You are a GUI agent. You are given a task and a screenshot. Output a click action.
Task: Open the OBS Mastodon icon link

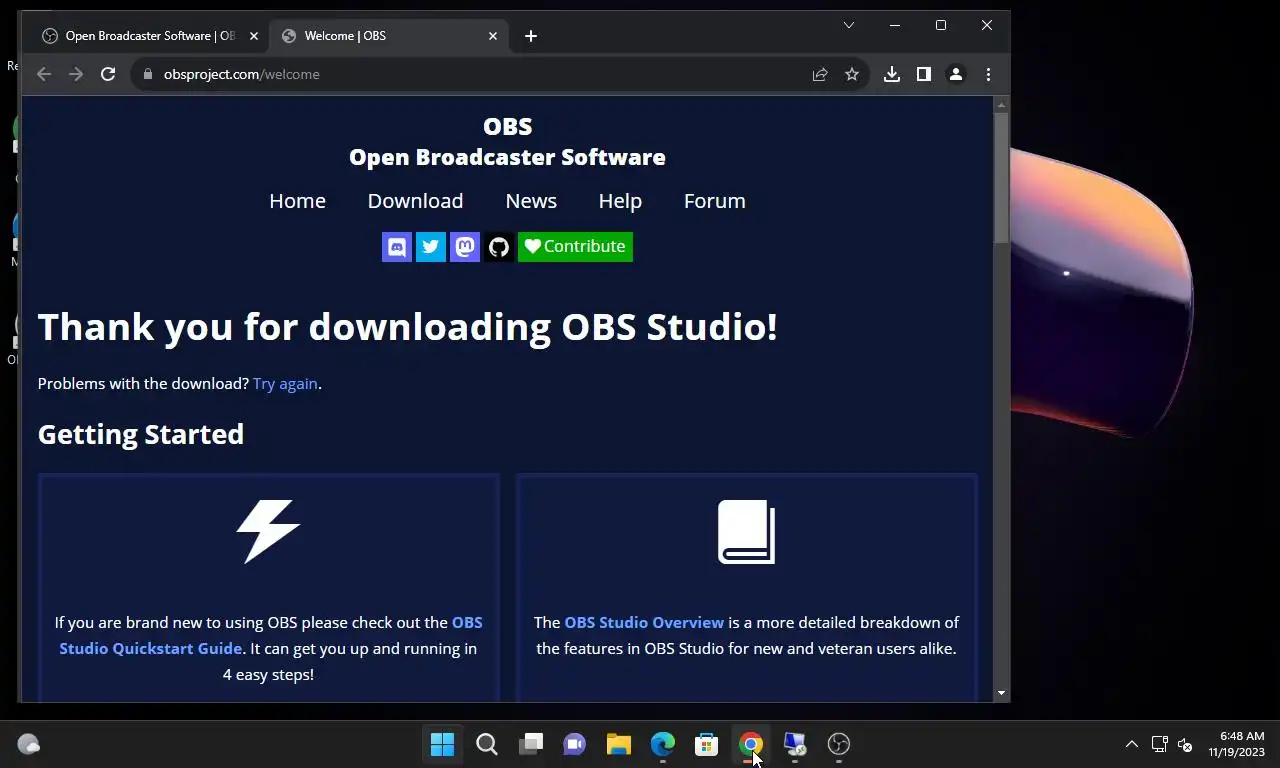[x=465, y=247]
